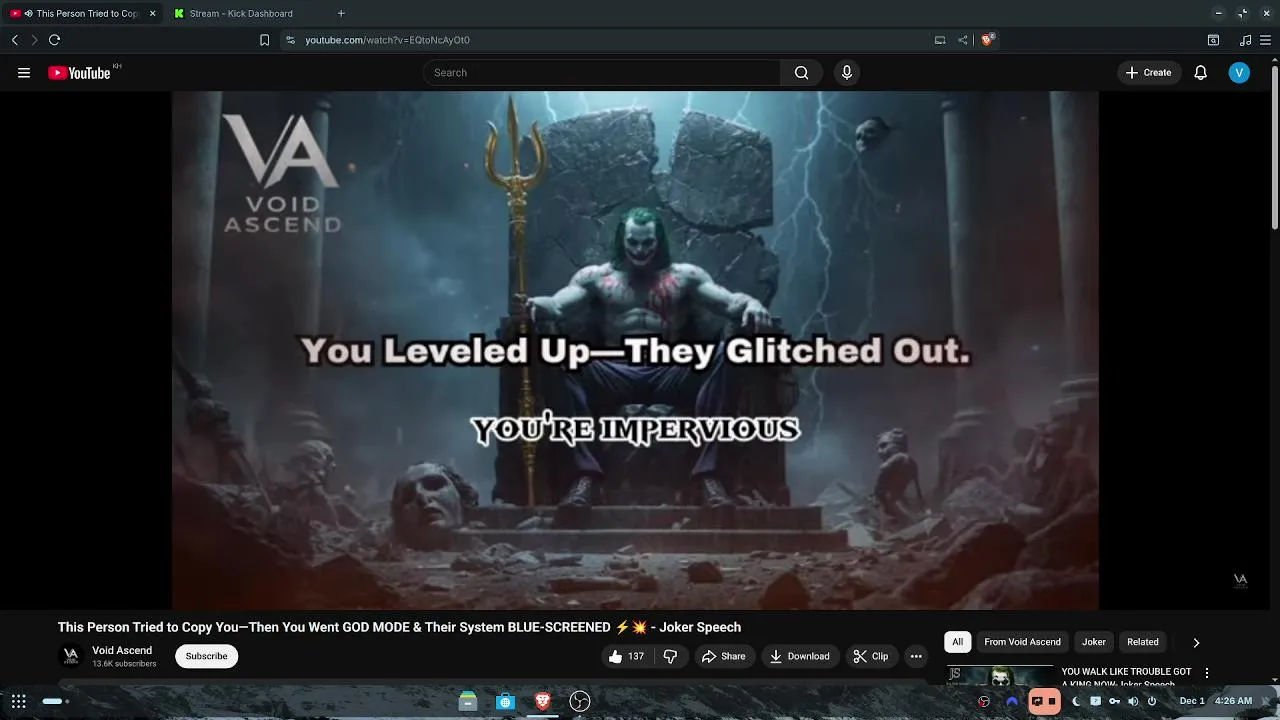Subscribe to Void Ascend channel

pos(206,656)
